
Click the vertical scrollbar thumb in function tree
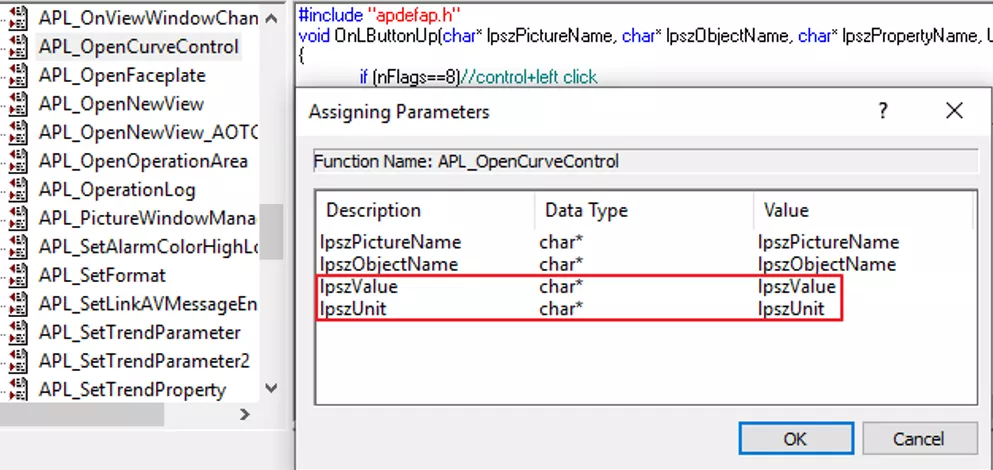[271, 232]
